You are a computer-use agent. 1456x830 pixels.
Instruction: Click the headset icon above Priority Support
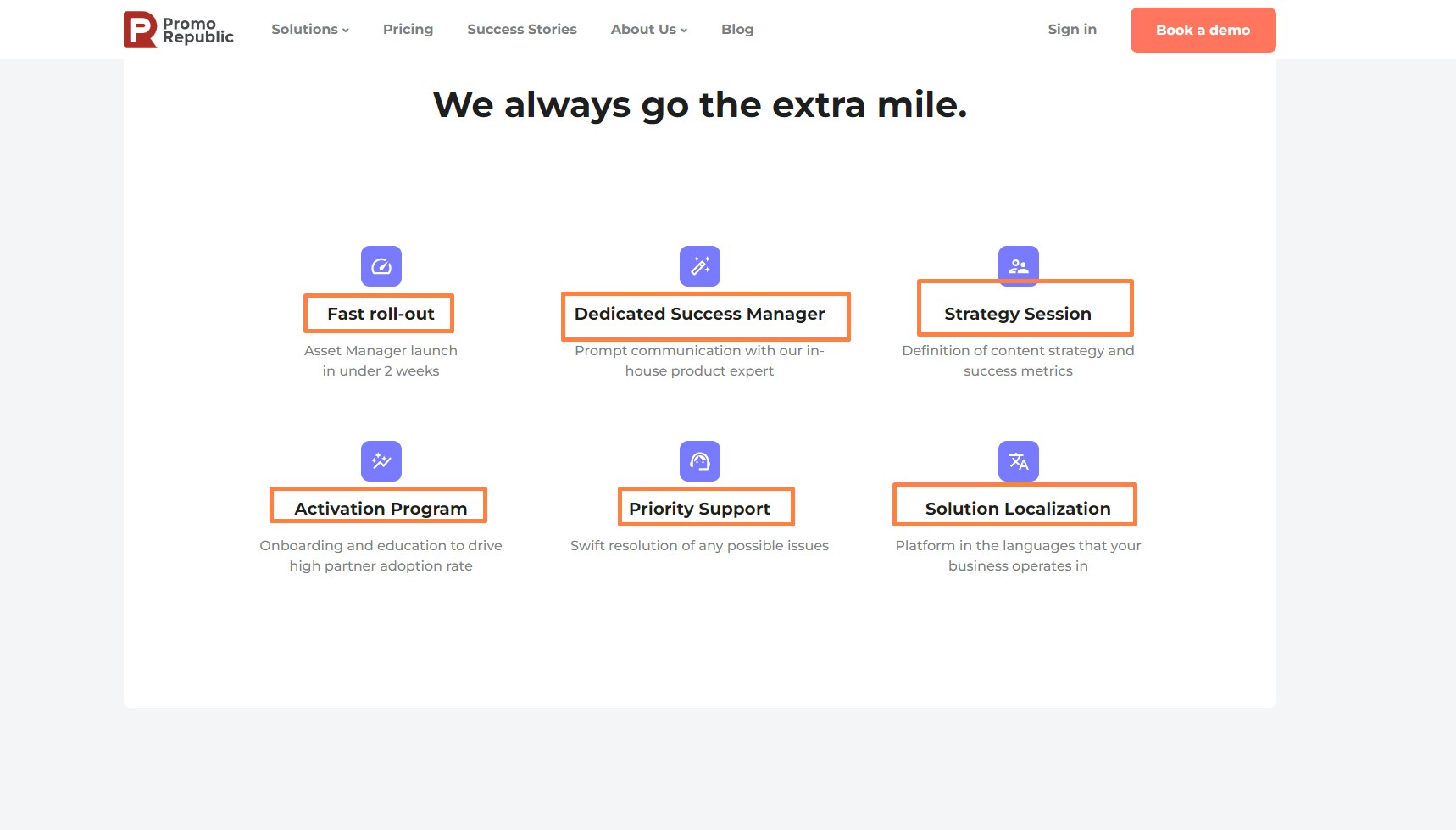(x=700, y=461)
